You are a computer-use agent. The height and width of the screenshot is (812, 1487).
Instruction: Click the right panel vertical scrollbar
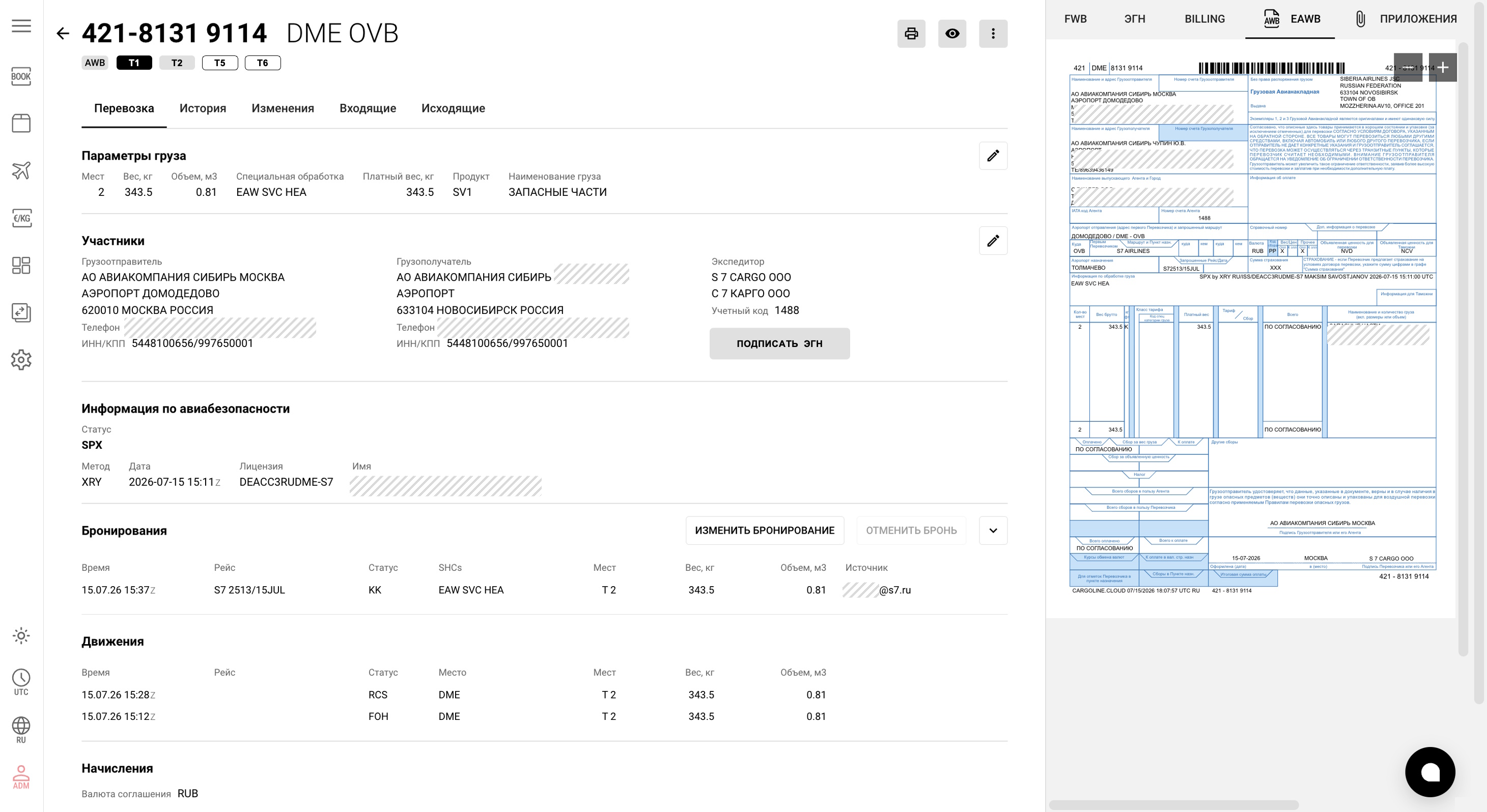(1463, 349)
